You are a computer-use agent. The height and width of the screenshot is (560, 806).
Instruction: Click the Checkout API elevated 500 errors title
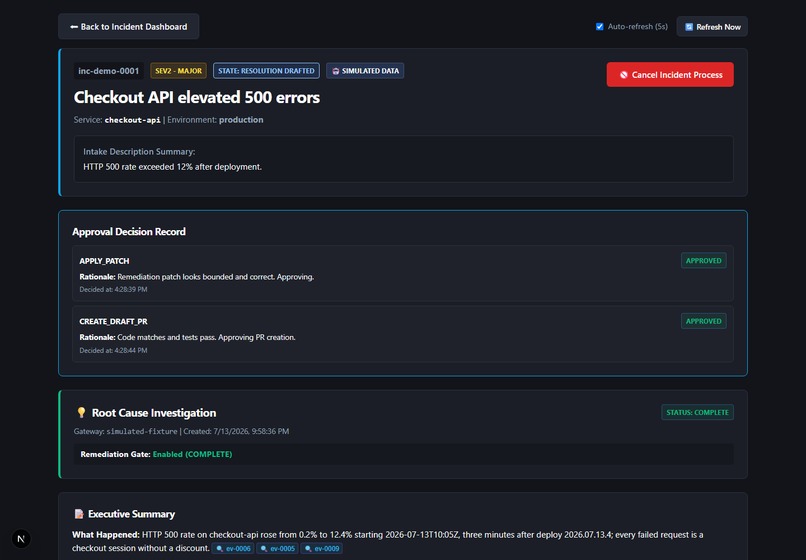point(197,97)
